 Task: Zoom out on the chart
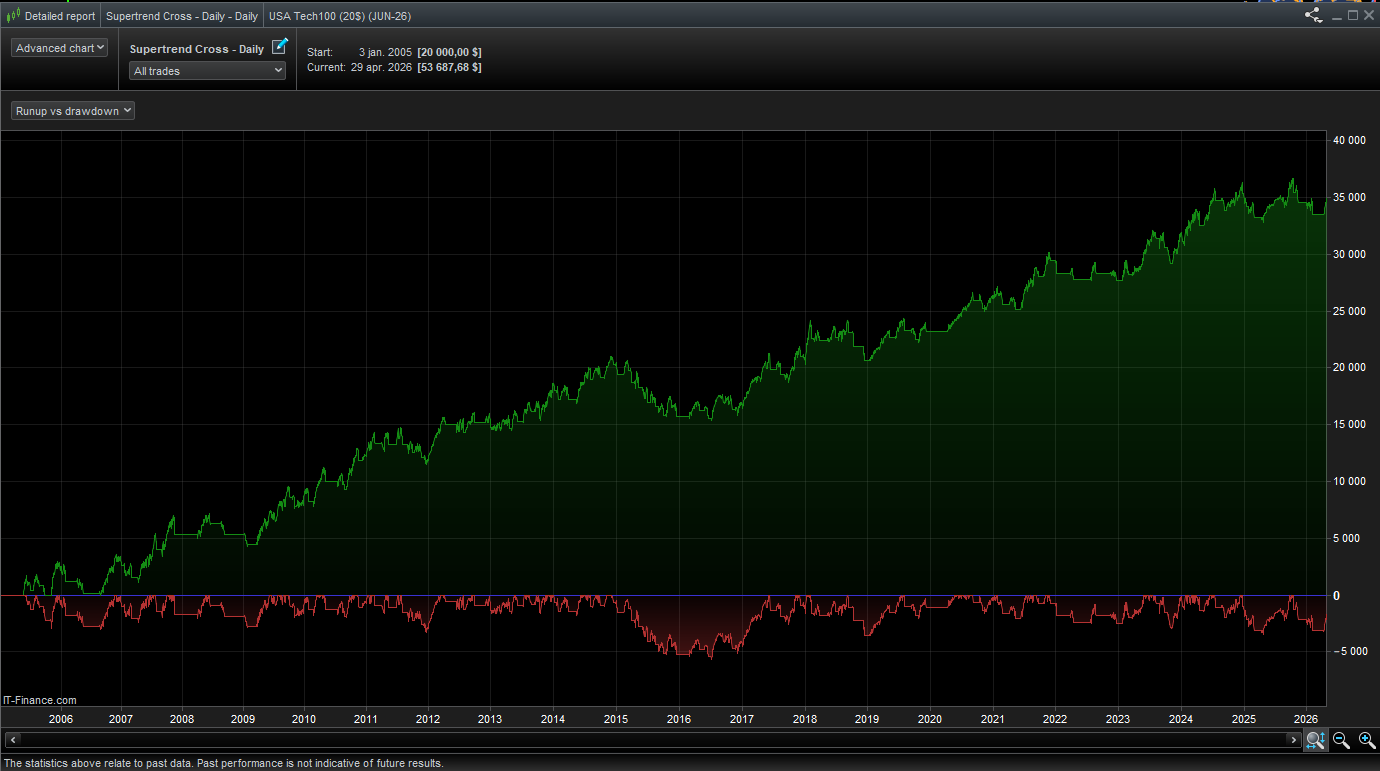click(x=1341, y=740)
